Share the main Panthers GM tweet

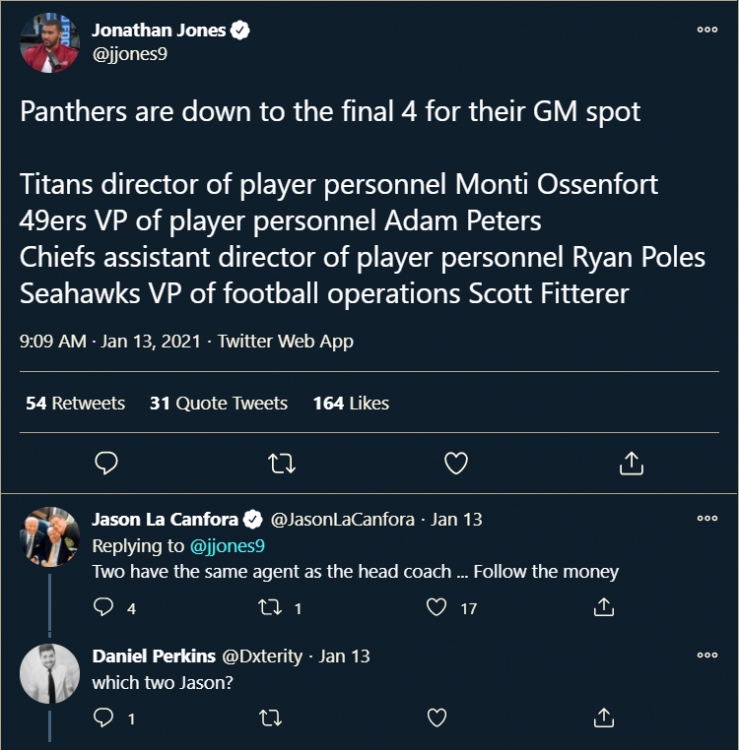(x=631, y=463)
